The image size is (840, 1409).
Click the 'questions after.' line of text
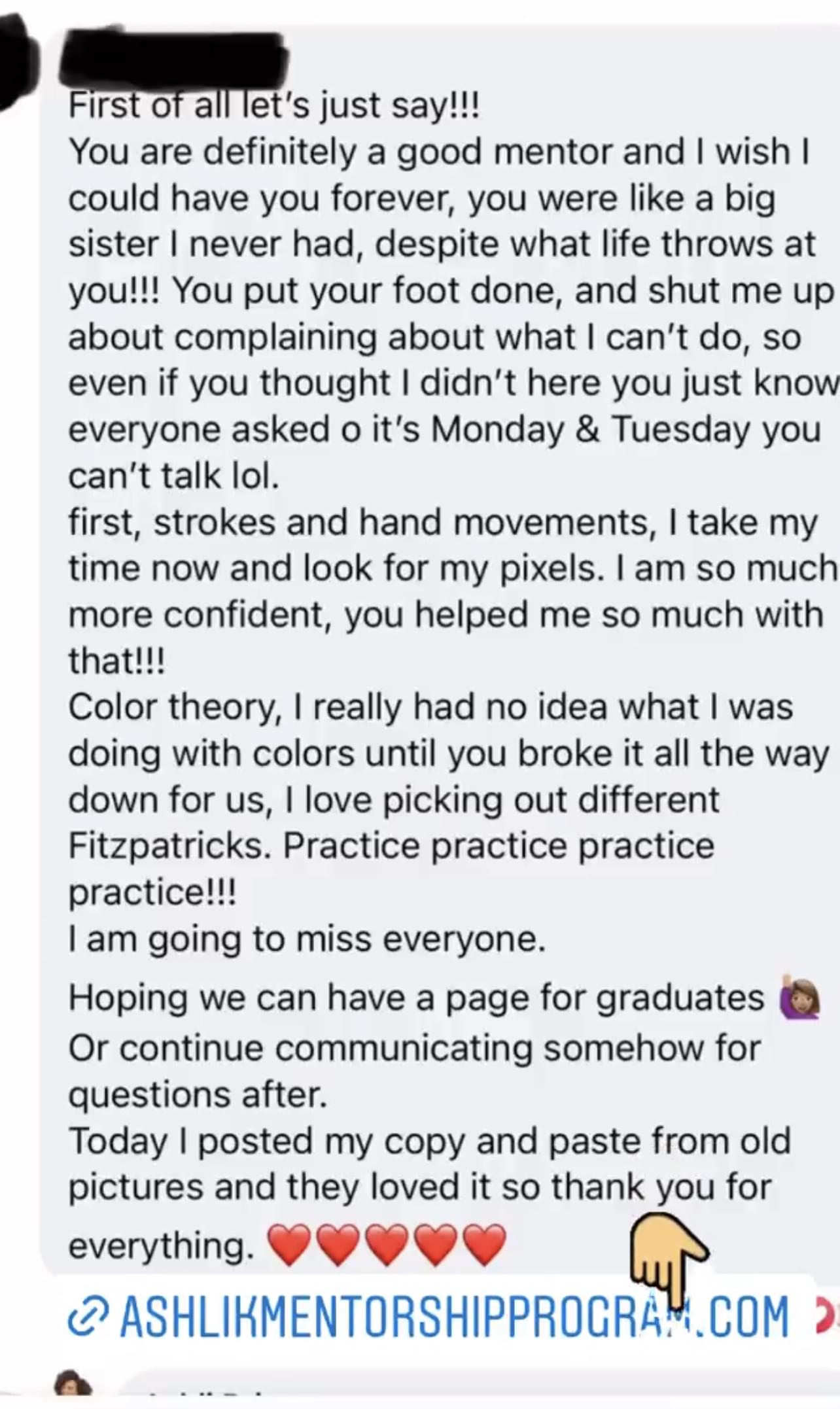(198, 1094)
